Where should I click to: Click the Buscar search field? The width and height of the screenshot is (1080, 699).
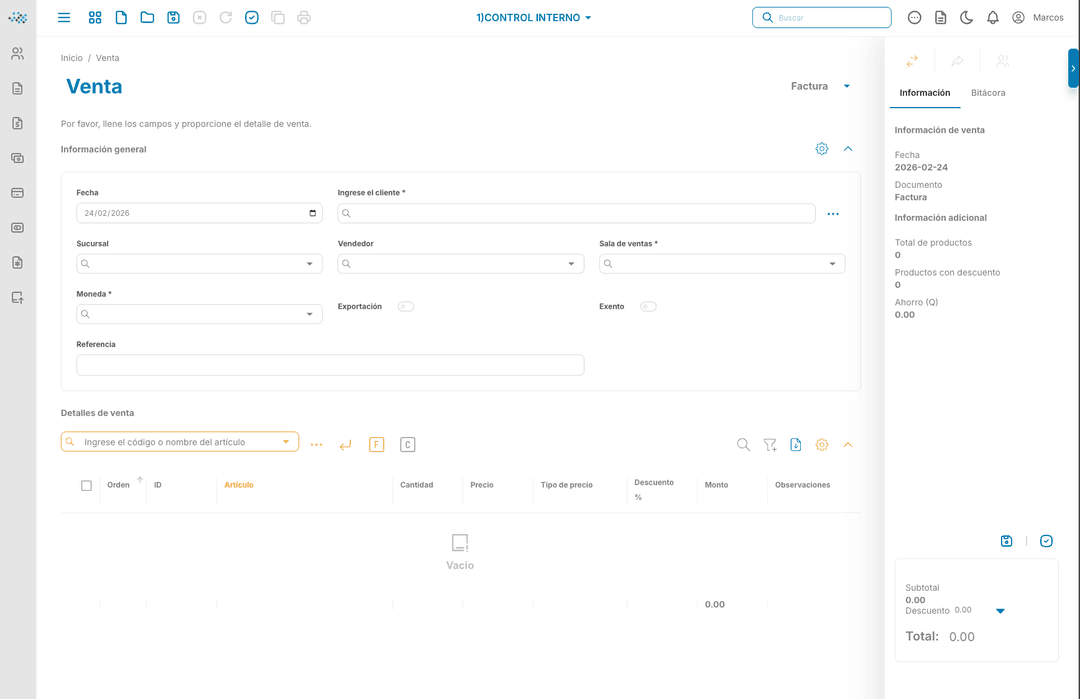coord(822,18)
